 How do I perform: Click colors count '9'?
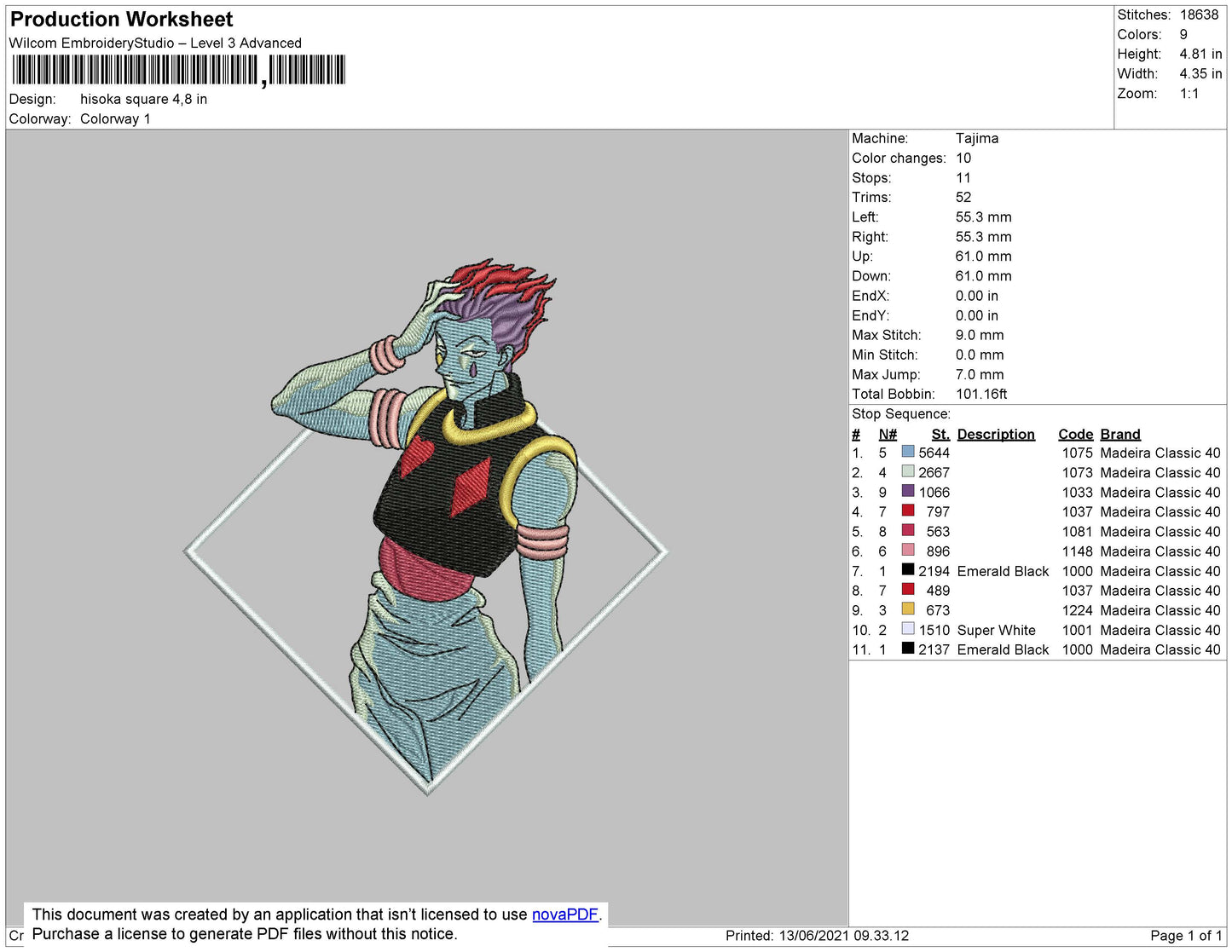[x=1183, y=34]
